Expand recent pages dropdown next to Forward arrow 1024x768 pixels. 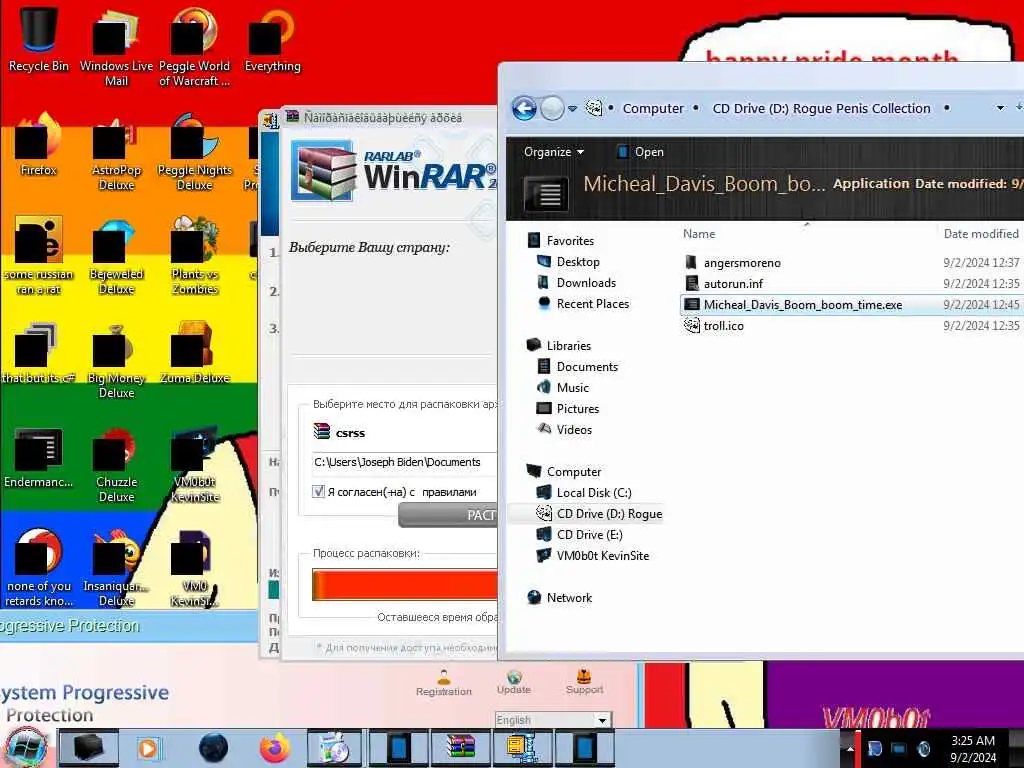[x=572, y=109]
